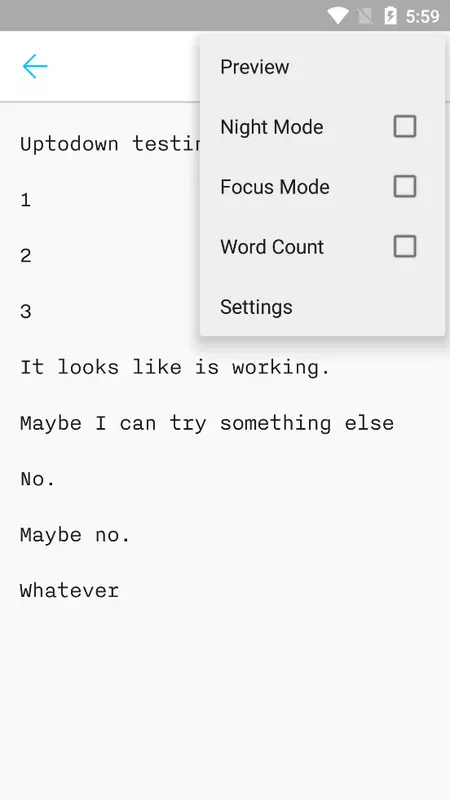Viewport: 450px width, 800px height.
Task: Tap the blue back arrow
Action: pos(35,66)
